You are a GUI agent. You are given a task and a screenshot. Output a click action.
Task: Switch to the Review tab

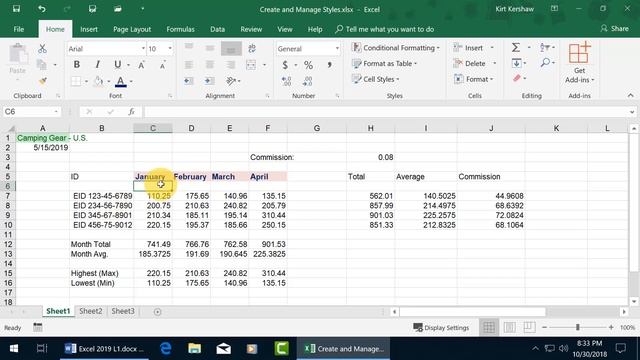click(251, 29)
